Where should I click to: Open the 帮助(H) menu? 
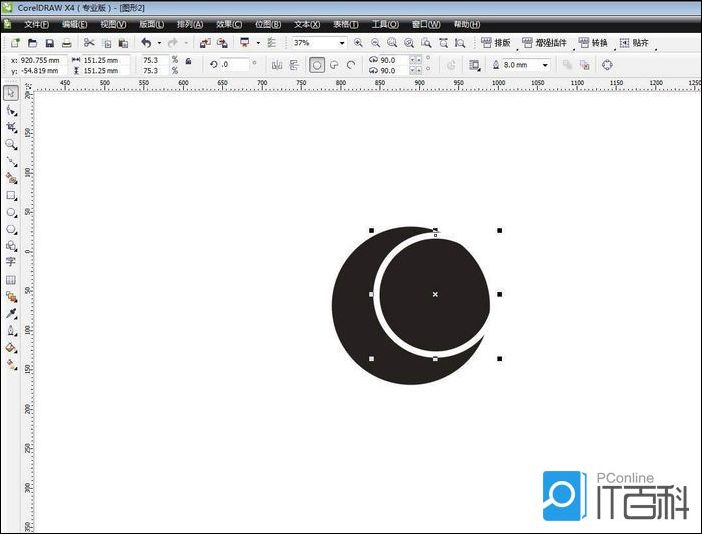(467, 24)
